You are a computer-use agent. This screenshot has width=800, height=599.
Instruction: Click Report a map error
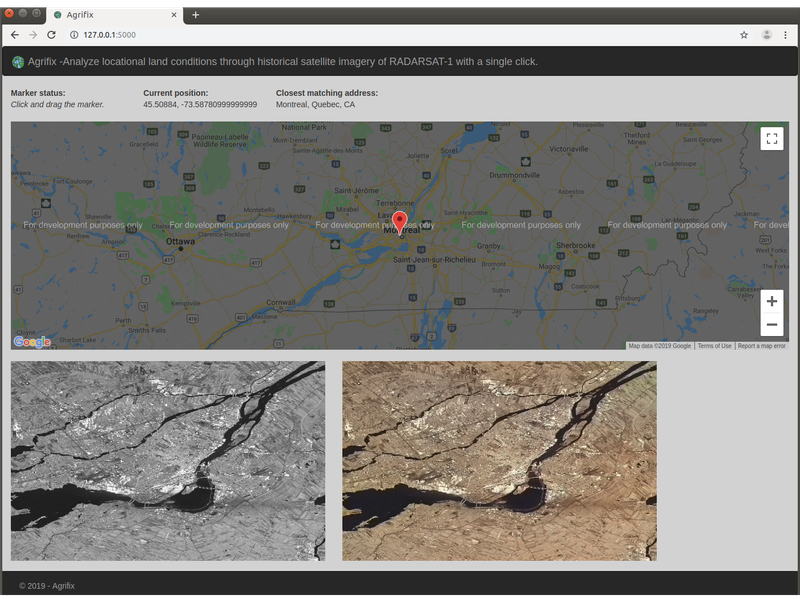[761, 346]
